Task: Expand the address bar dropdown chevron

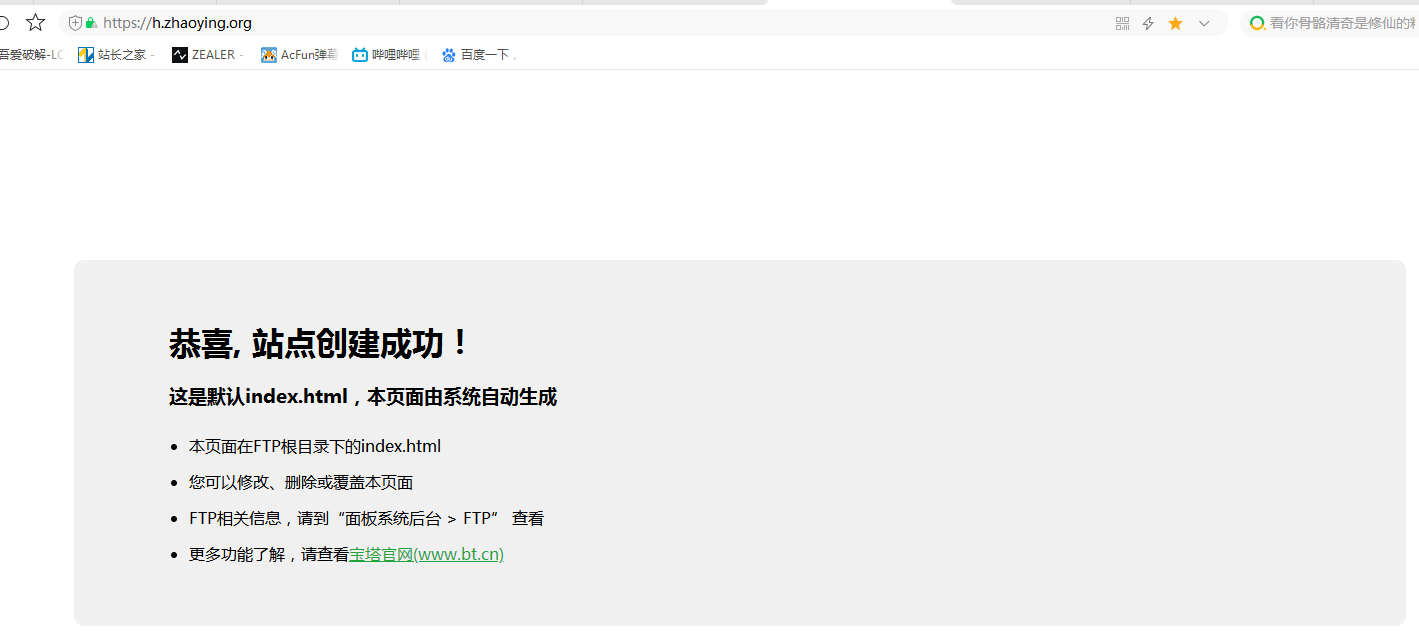Action: pos(1204,23)
